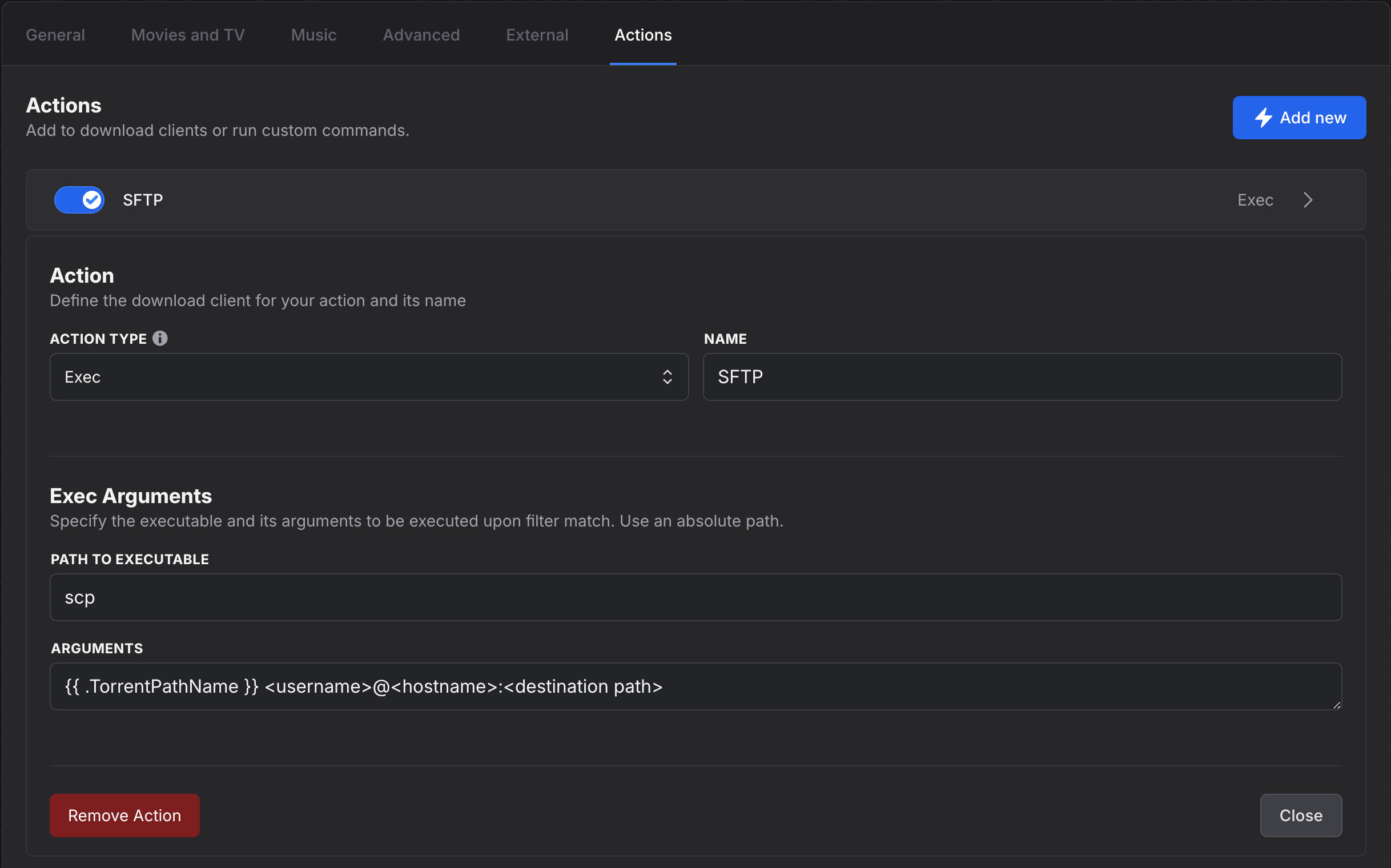Click the Name input field
The width and height of the screenshot is (1391, 868).
1023,377
